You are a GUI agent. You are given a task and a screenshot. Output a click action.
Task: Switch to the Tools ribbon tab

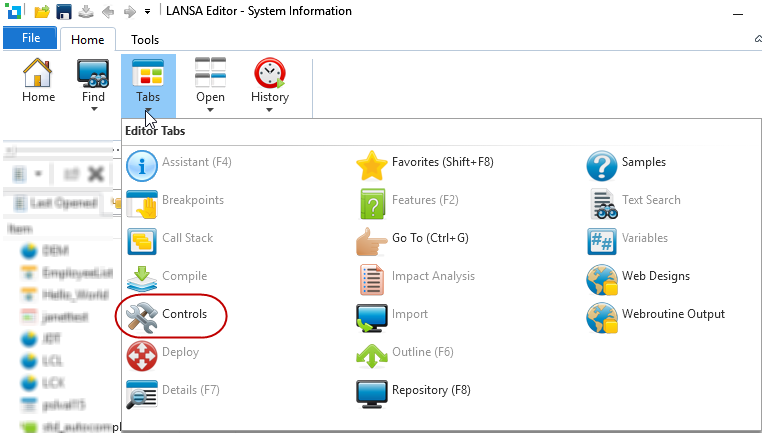point(145,39)
